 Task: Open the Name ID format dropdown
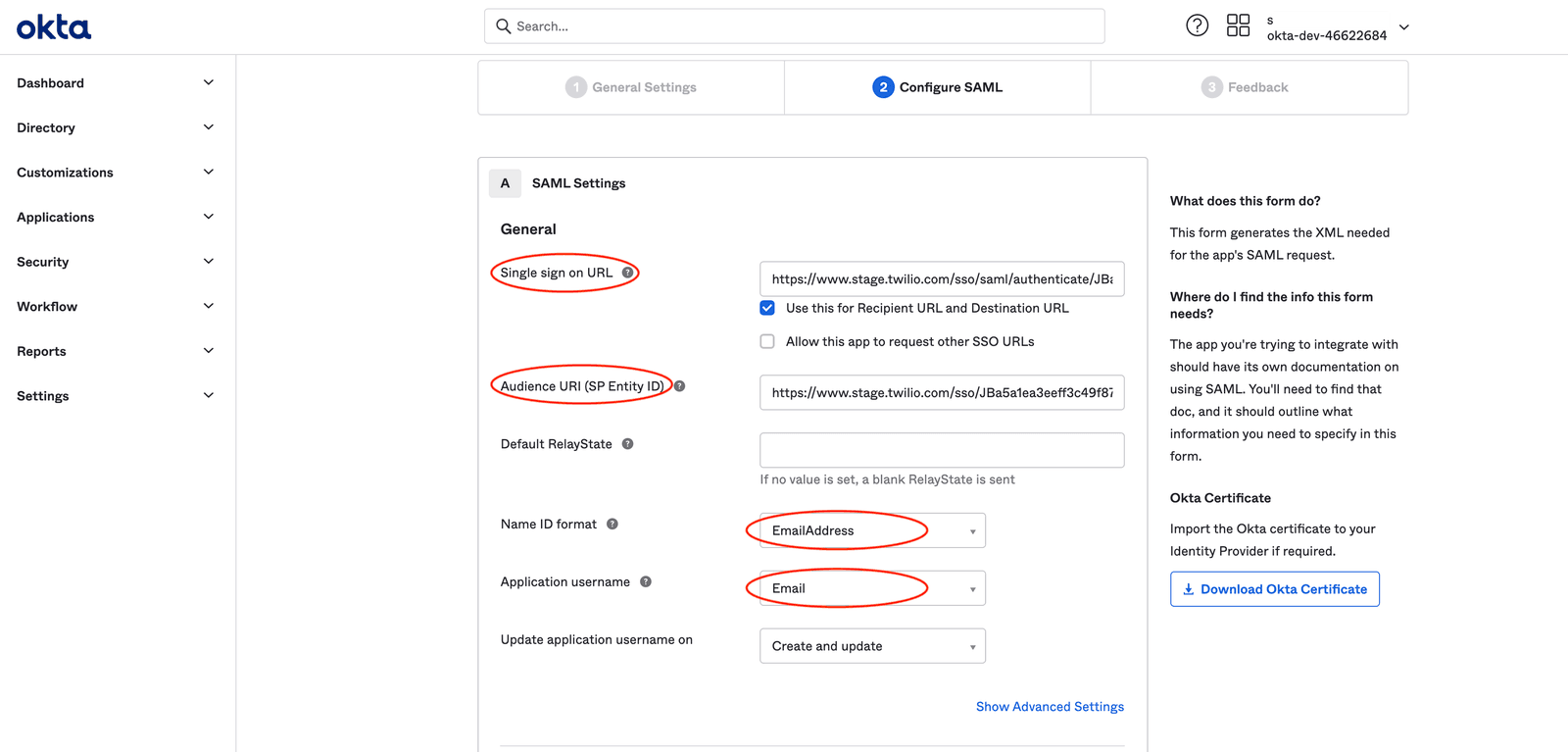tap(872, 530)
